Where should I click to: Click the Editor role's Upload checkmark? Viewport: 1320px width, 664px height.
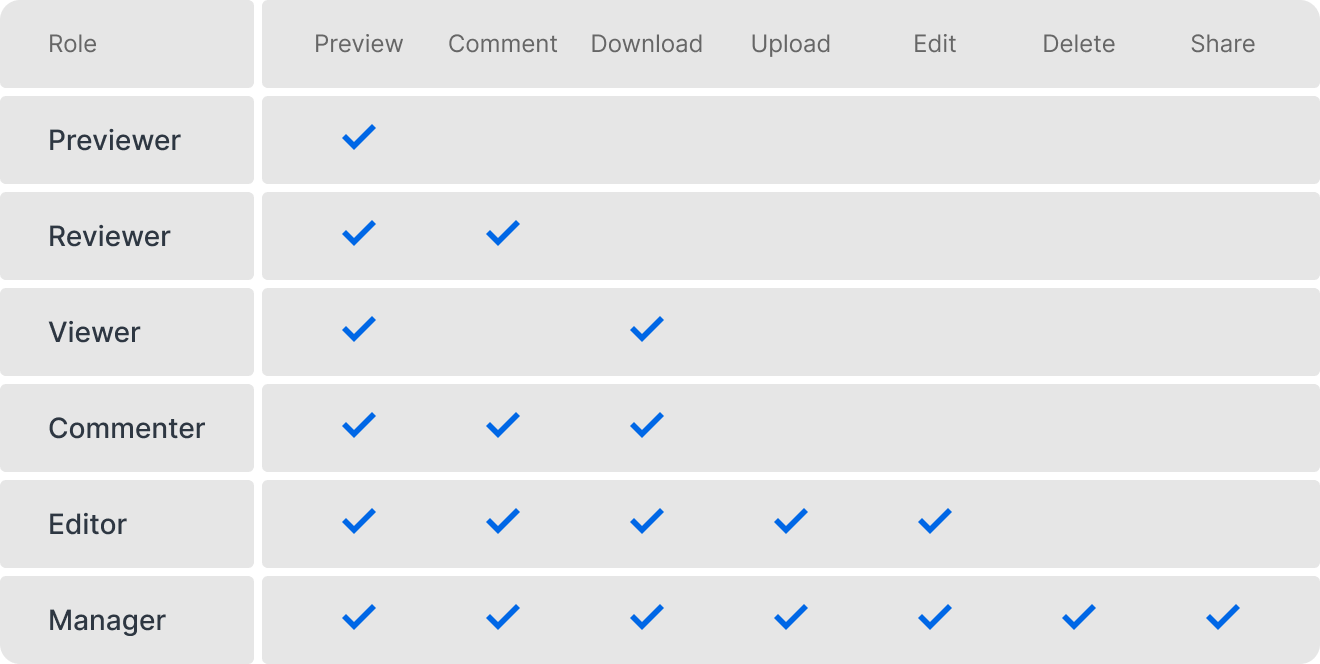tap(791, 522)
